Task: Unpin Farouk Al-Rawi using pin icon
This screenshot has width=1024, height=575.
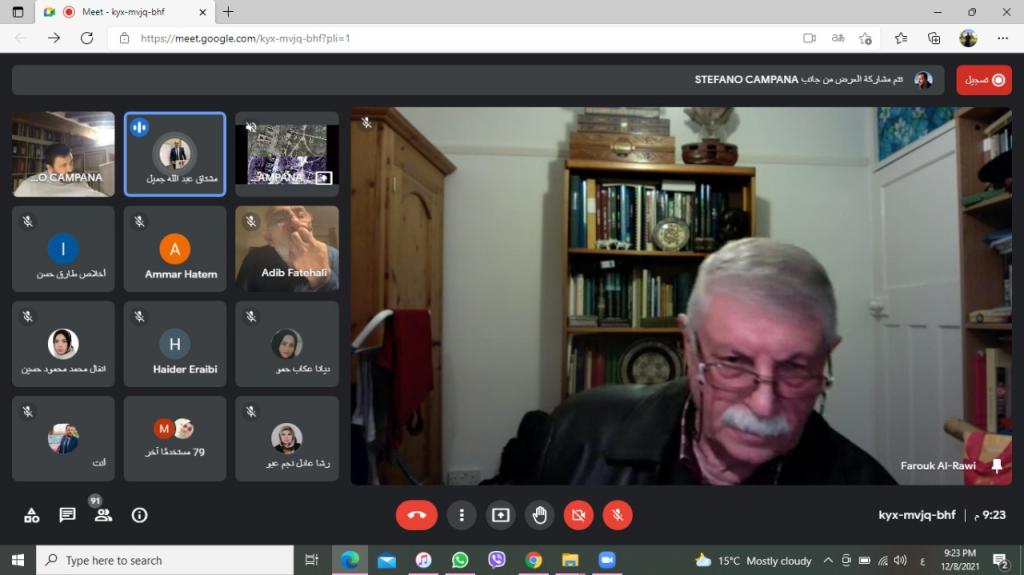Action: [996, 466]
